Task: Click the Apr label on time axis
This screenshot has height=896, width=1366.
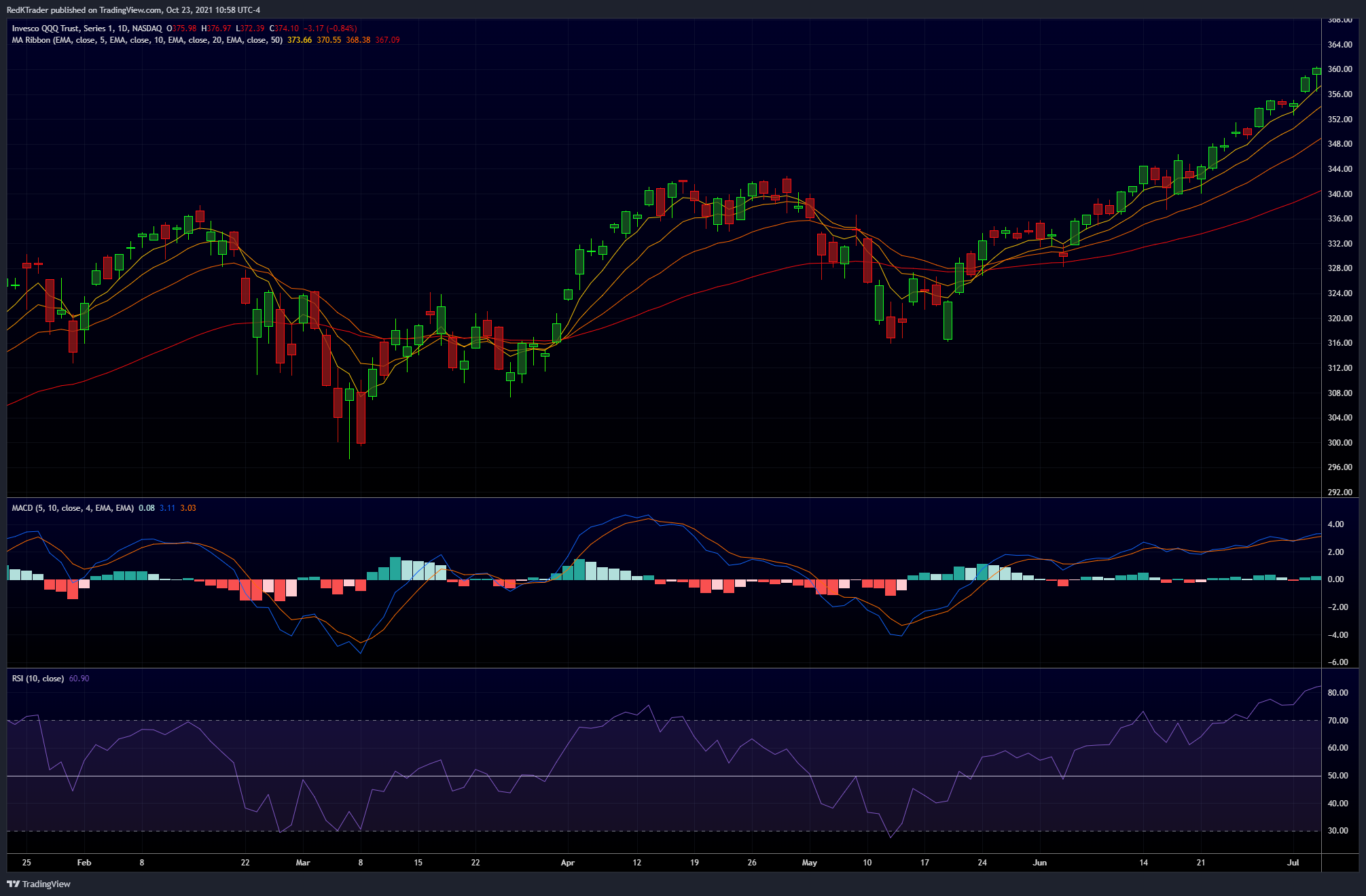Action: [568, 863]
